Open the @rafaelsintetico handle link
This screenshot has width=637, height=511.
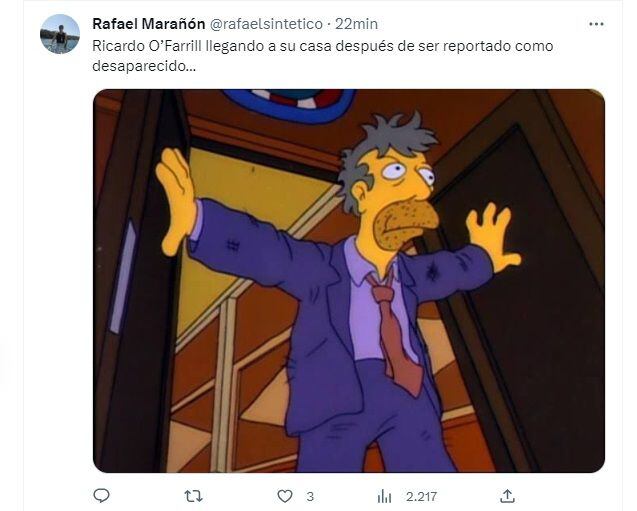[266, 24]
